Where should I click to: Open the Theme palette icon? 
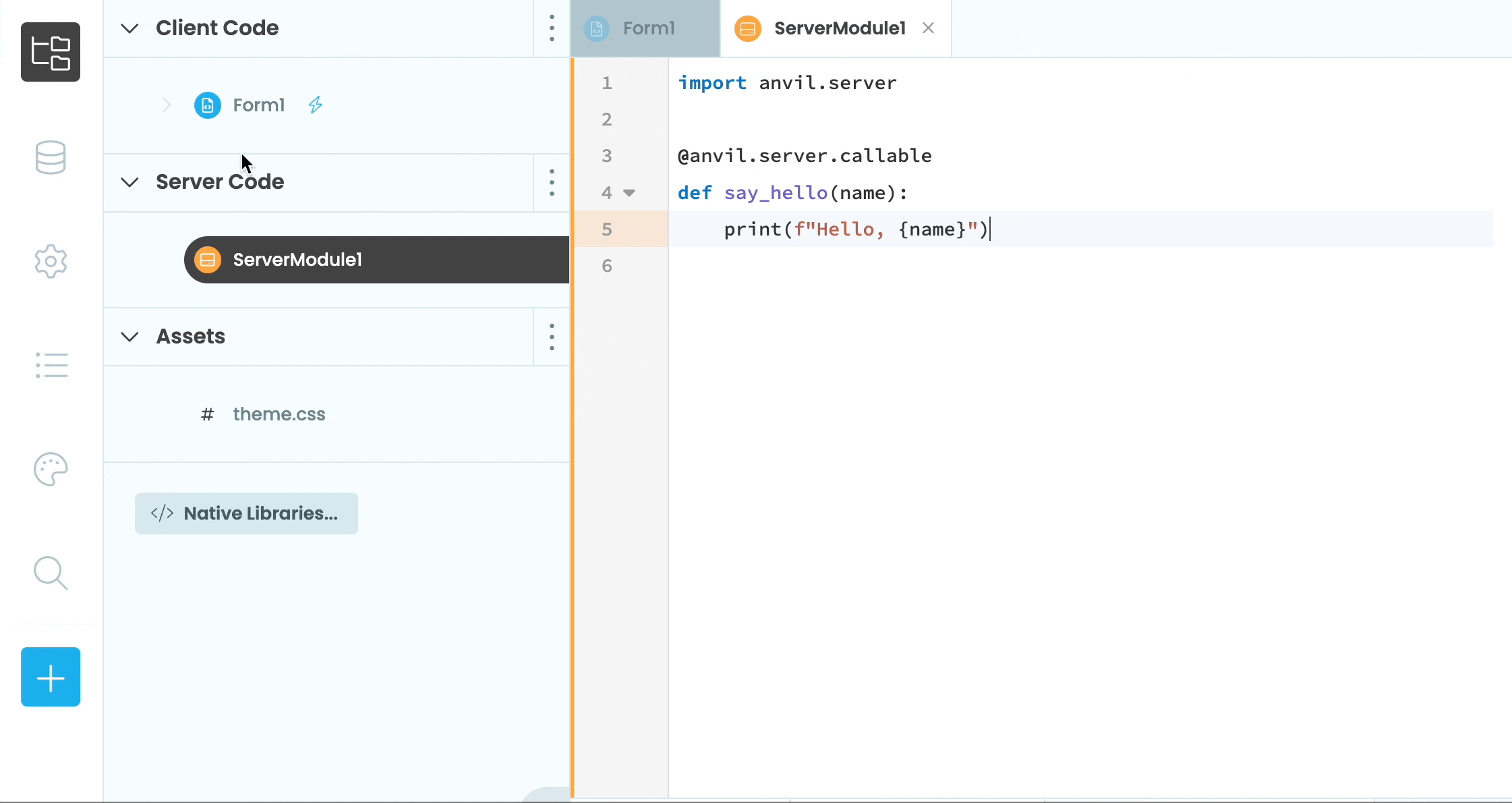click(51, 469)
